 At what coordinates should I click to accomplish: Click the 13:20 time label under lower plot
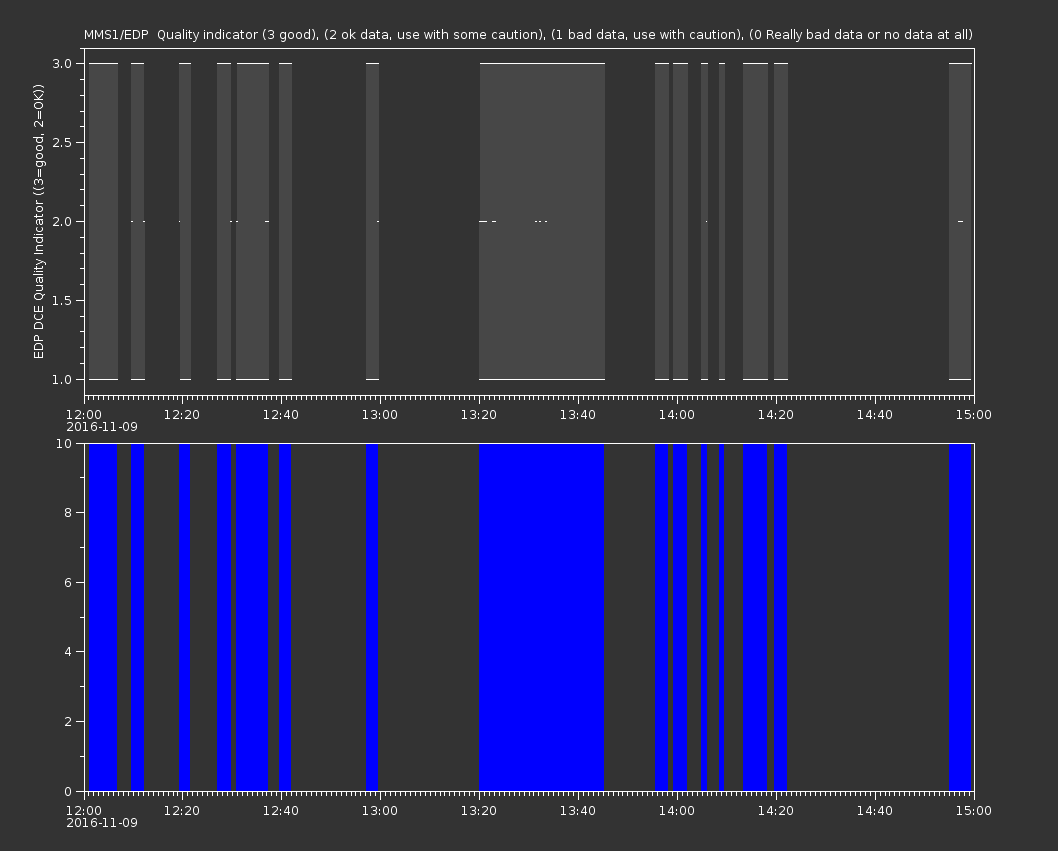479,811
